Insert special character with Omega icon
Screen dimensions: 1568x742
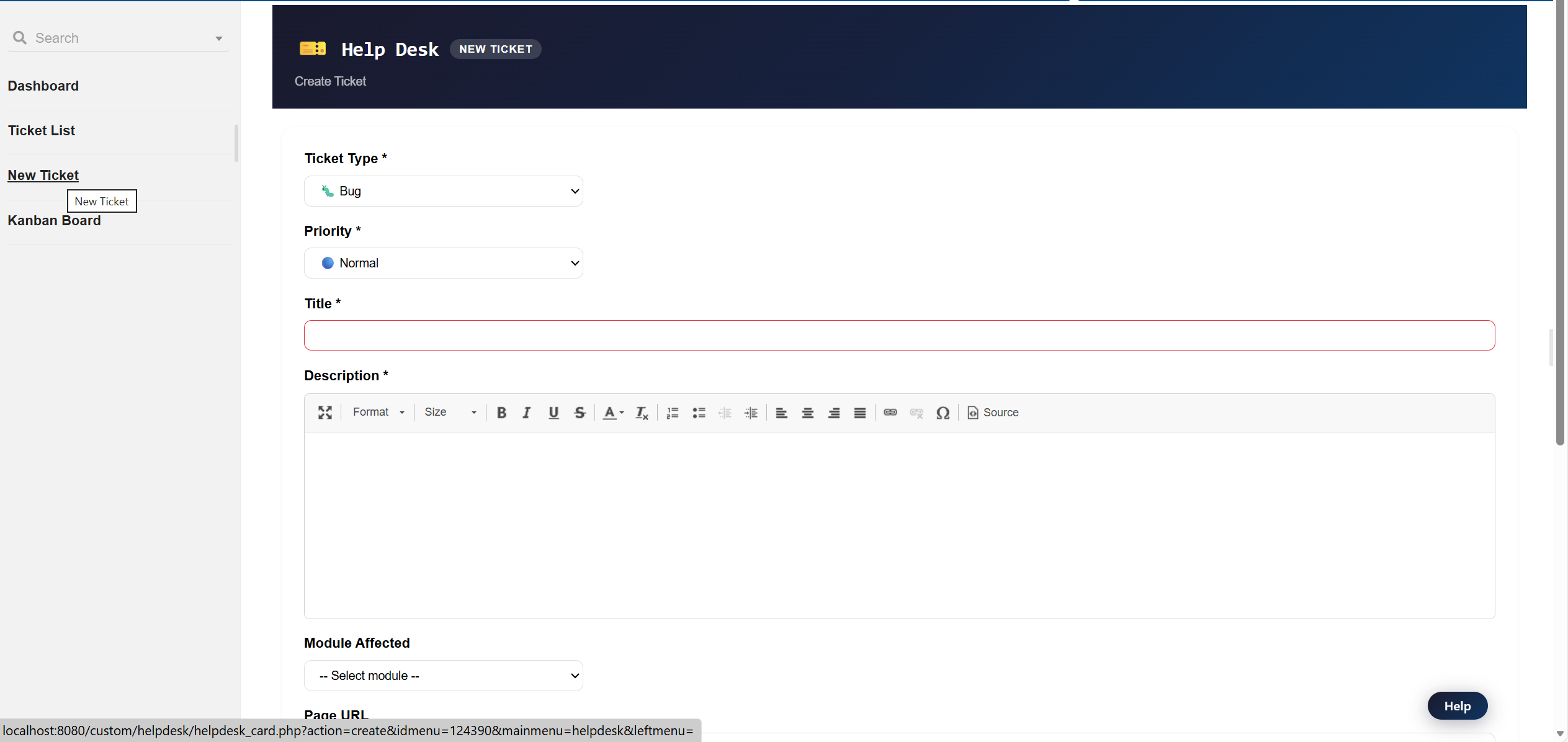943,413
